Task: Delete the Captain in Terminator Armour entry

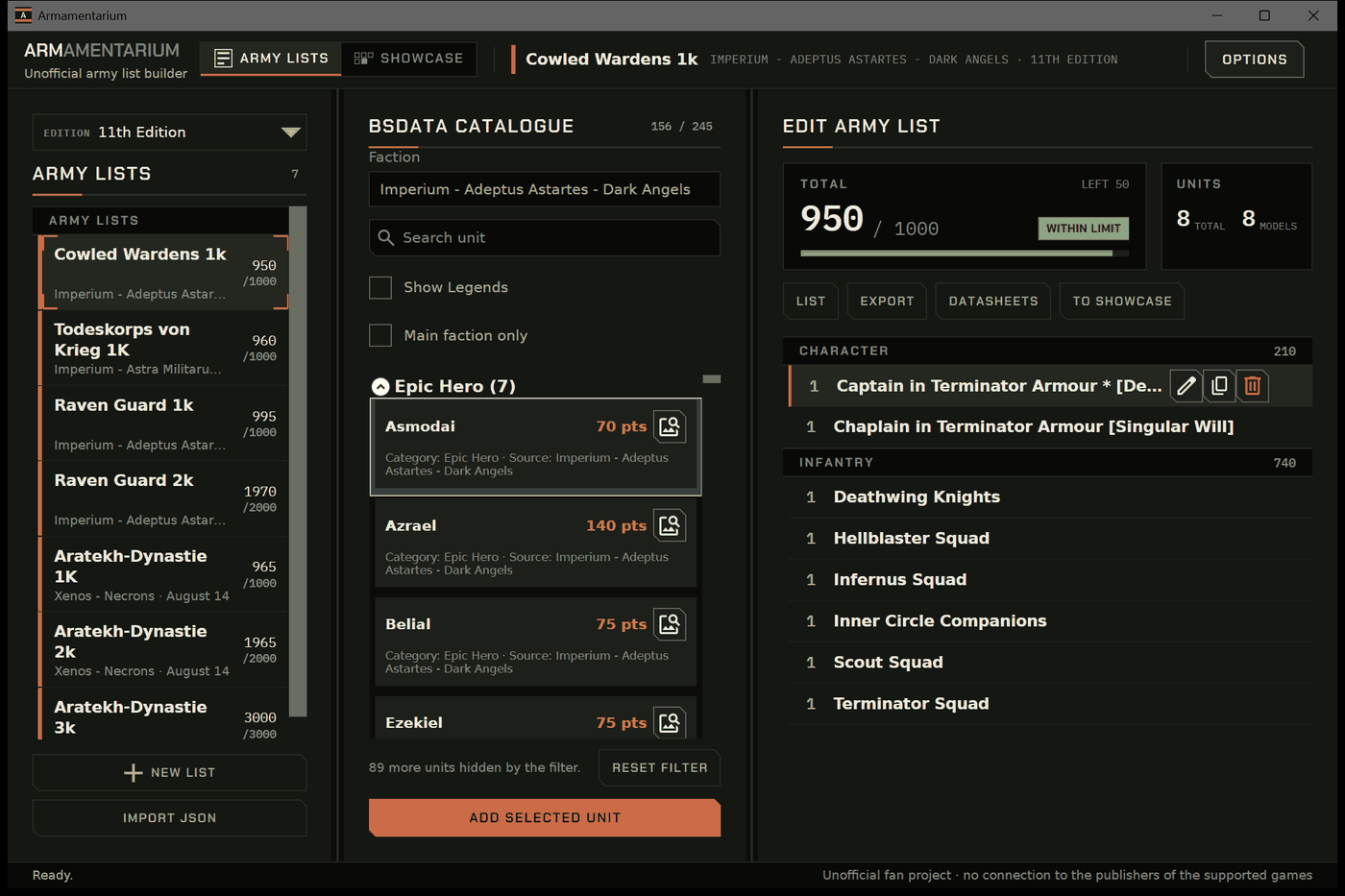Action: pos(1252,386)
